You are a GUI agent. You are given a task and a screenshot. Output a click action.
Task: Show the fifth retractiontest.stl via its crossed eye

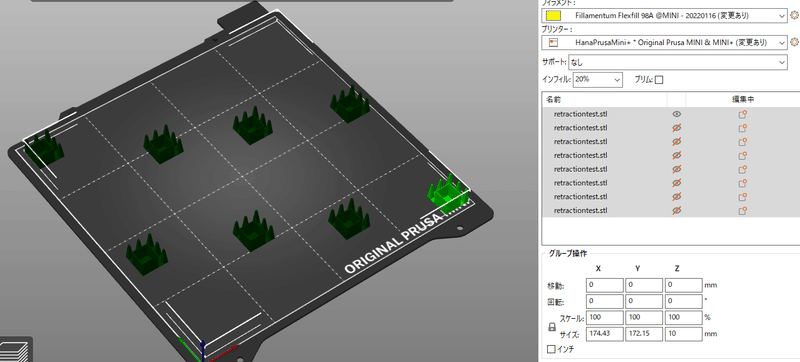(677, 169)
